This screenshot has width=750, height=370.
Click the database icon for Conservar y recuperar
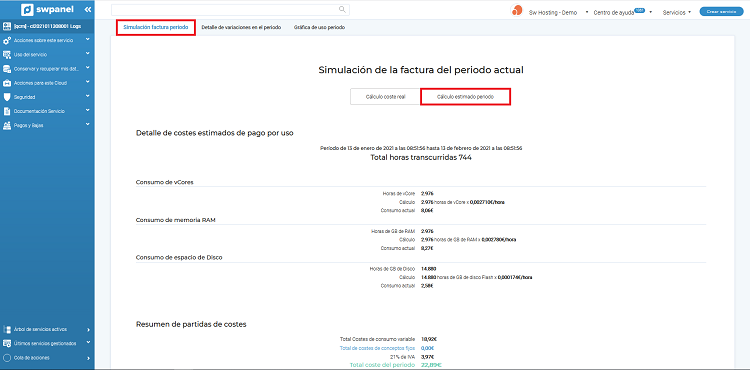pyautogui.click(x=7, y=69)
